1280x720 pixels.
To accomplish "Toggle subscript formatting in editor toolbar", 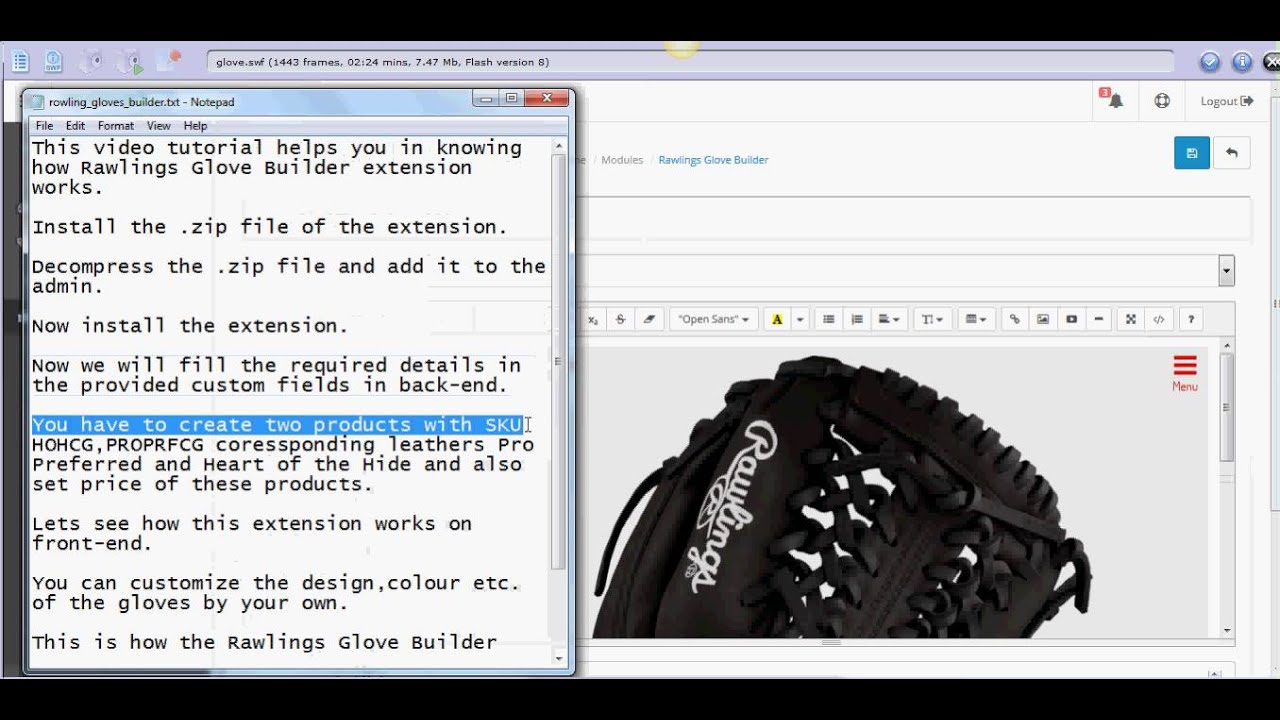I will 592,319.
